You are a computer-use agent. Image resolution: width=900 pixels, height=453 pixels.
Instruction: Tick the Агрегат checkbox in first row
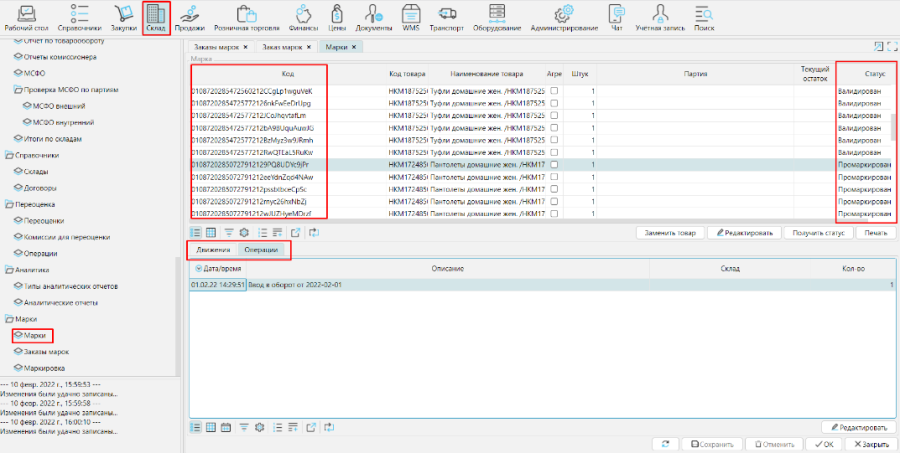pos(555,91)
